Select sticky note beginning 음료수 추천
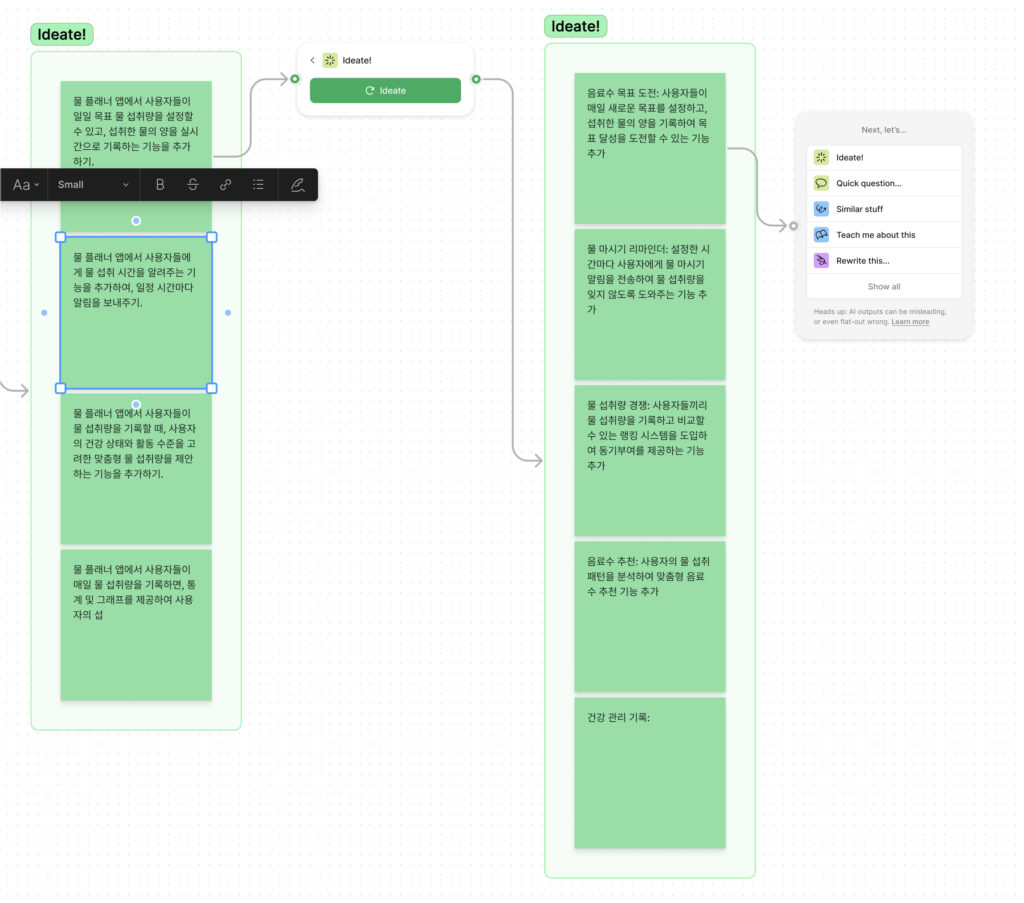The width and height of the screenshot is (1024, 903). [650, 616]
